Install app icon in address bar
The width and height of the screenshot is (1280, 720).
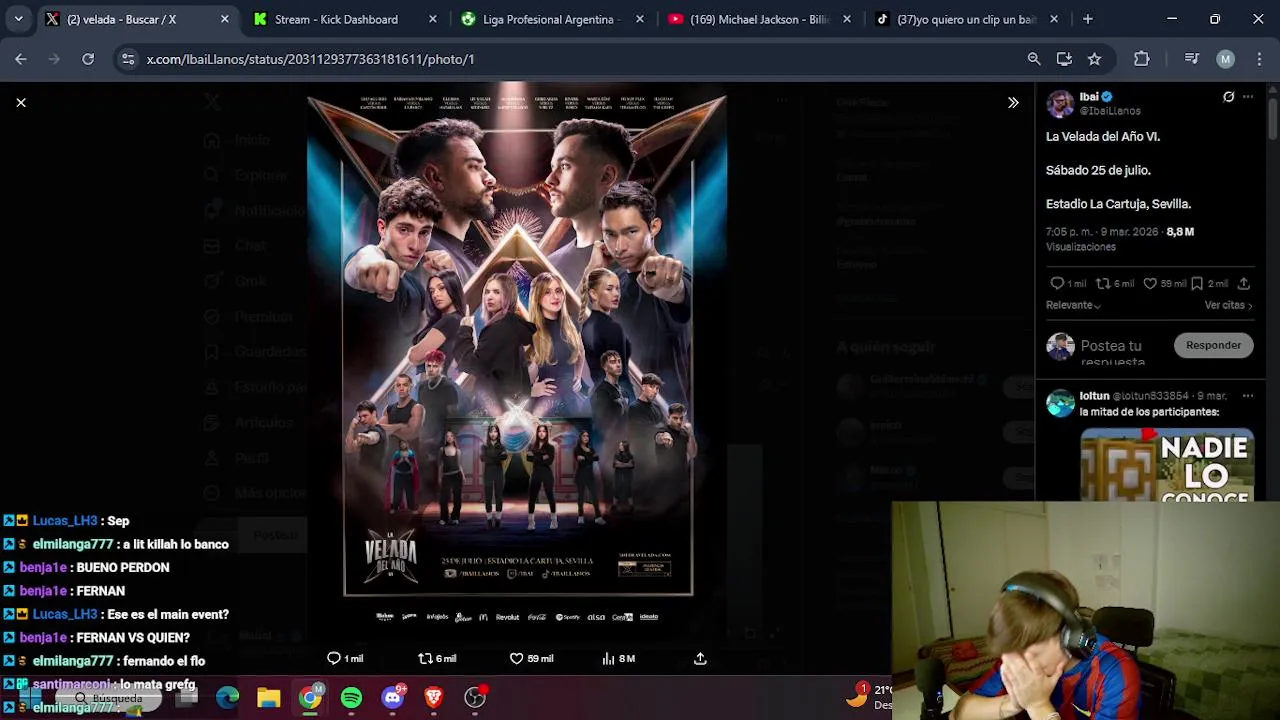(1064, 59)
